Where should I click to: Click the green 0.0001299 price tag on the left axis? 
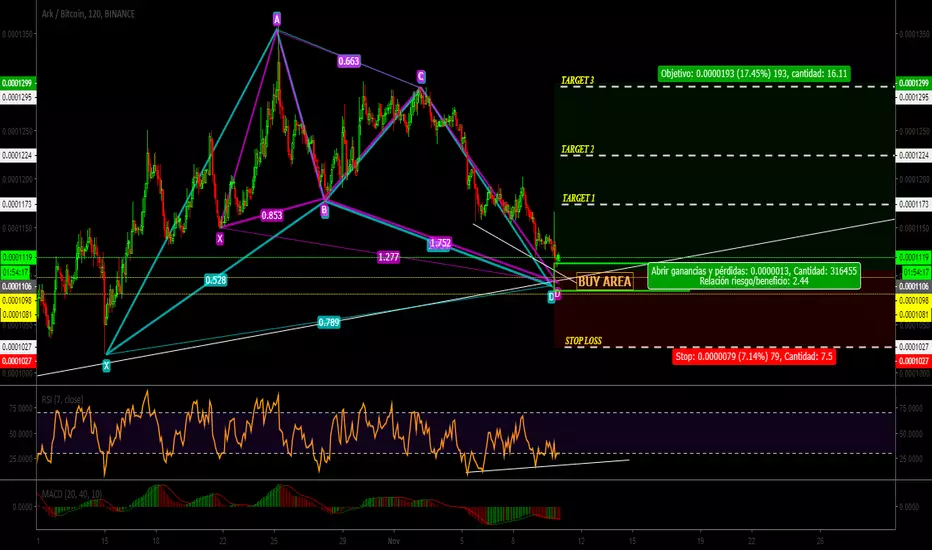pos(18,83)
